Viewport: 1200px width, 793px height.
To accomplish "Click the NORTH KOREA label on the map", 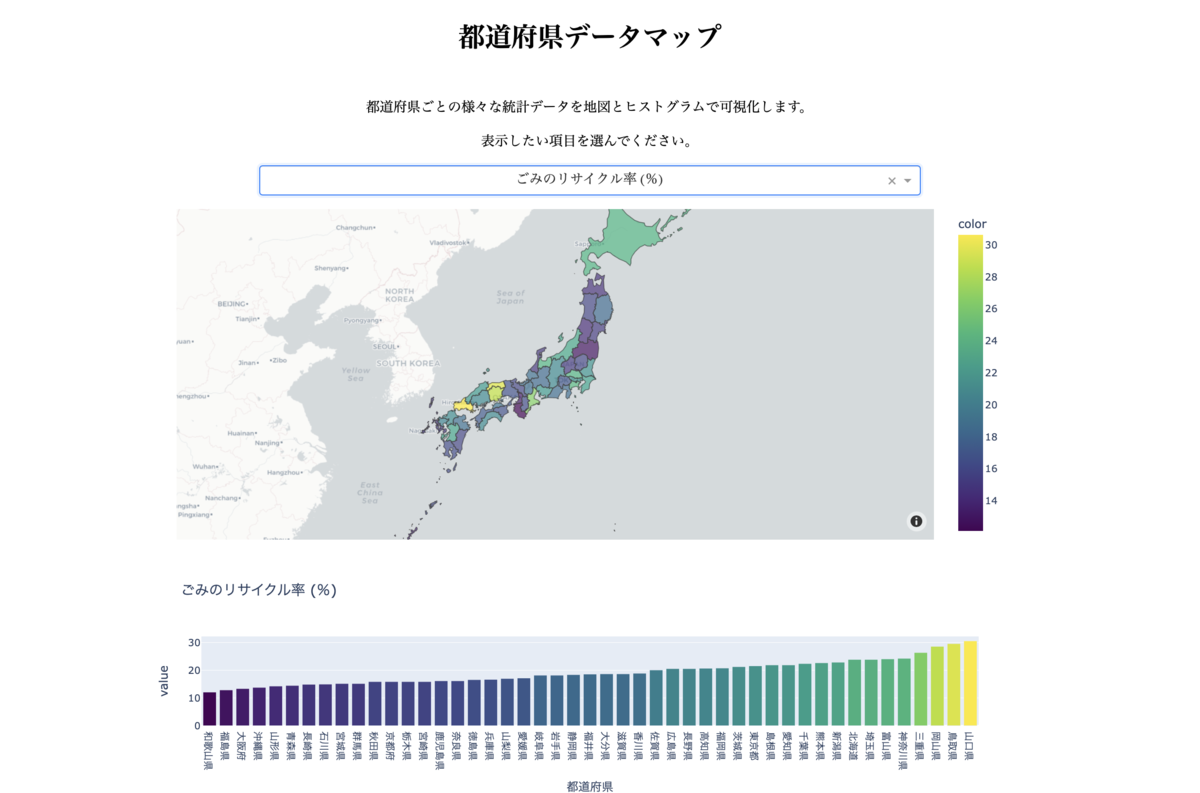I will [x=399, y=295].
